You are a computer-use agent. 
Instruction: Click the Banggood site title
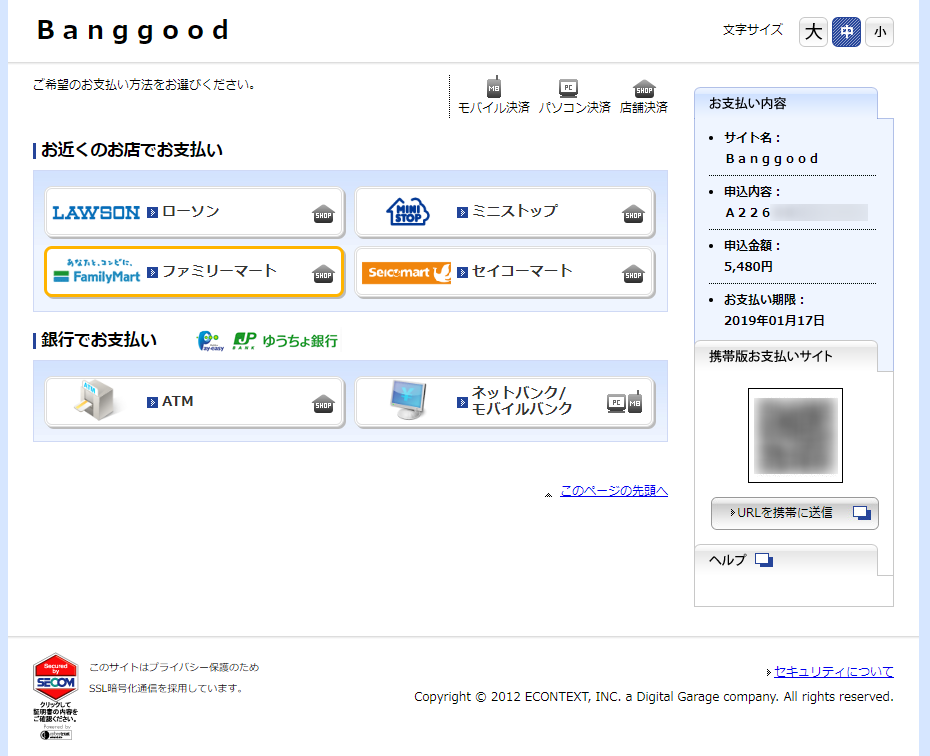pos(133,31)
